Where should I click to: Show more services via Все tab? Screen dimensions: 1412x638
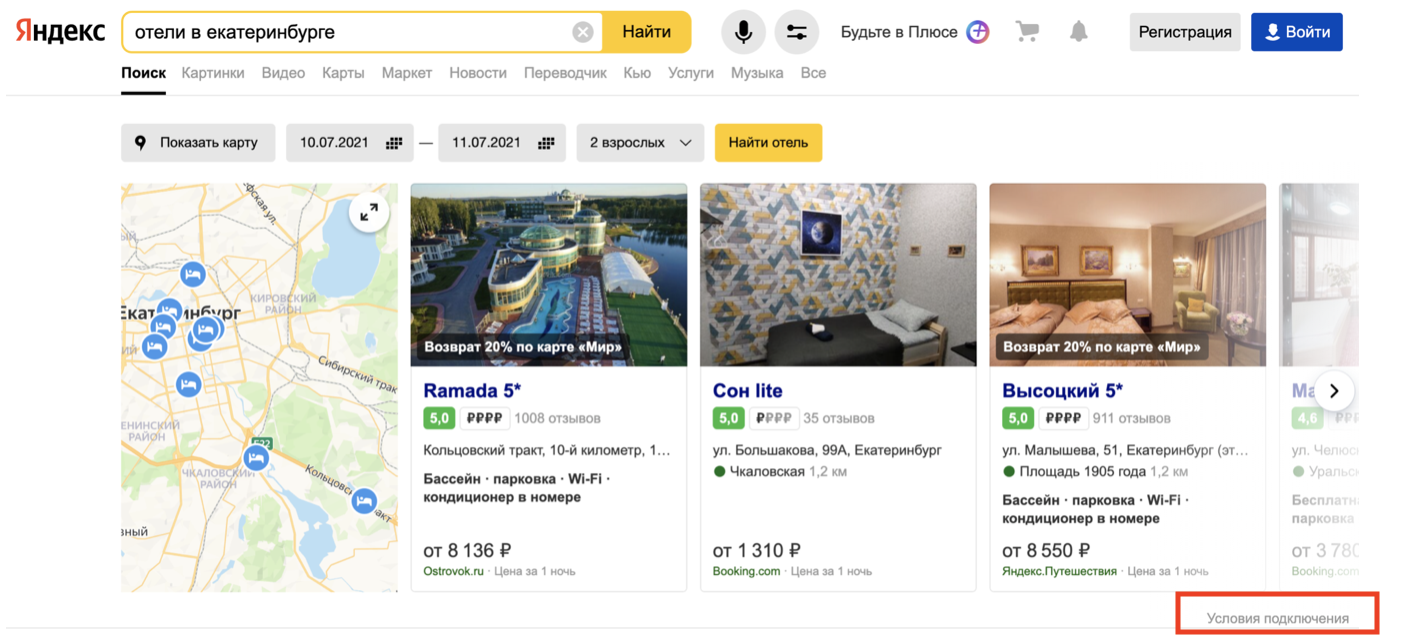point(813,73)
